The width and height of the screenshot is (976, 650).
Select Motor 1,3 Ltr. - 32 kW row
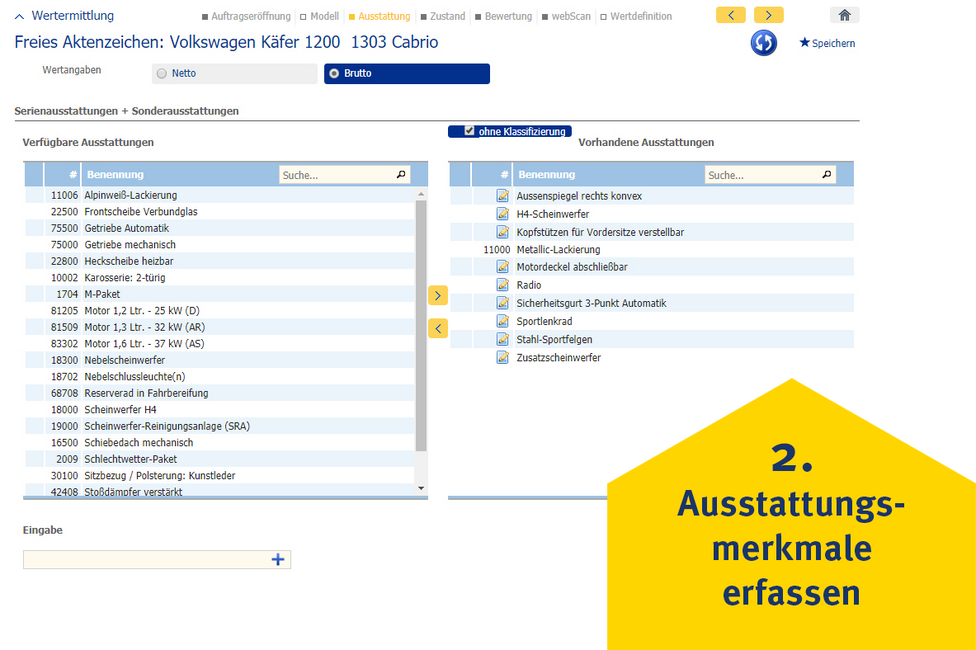pyautogui.click(x=220, y=327)
